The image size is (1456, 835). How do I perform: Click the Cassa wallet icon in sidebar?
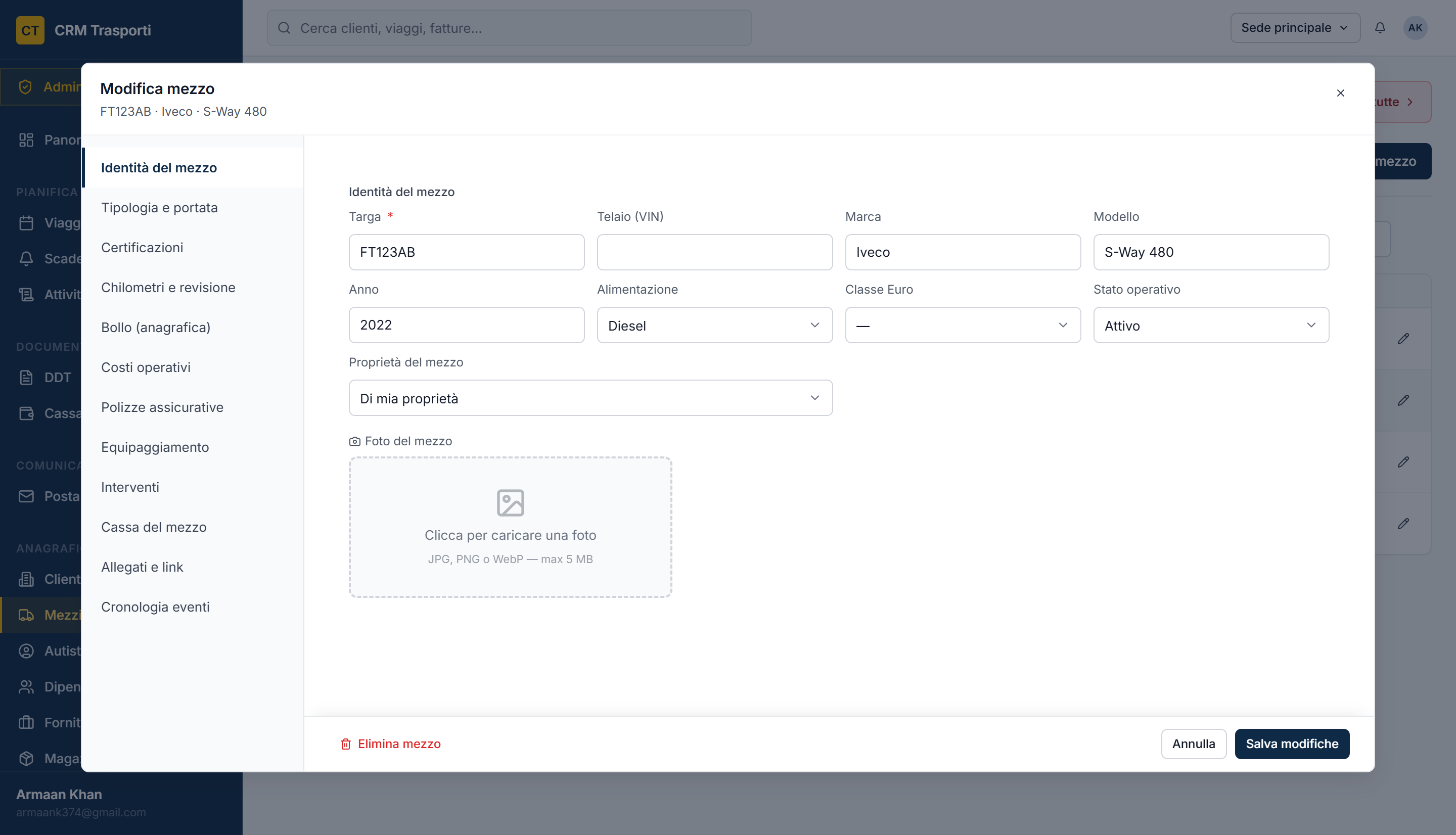[x=26, y=413]
